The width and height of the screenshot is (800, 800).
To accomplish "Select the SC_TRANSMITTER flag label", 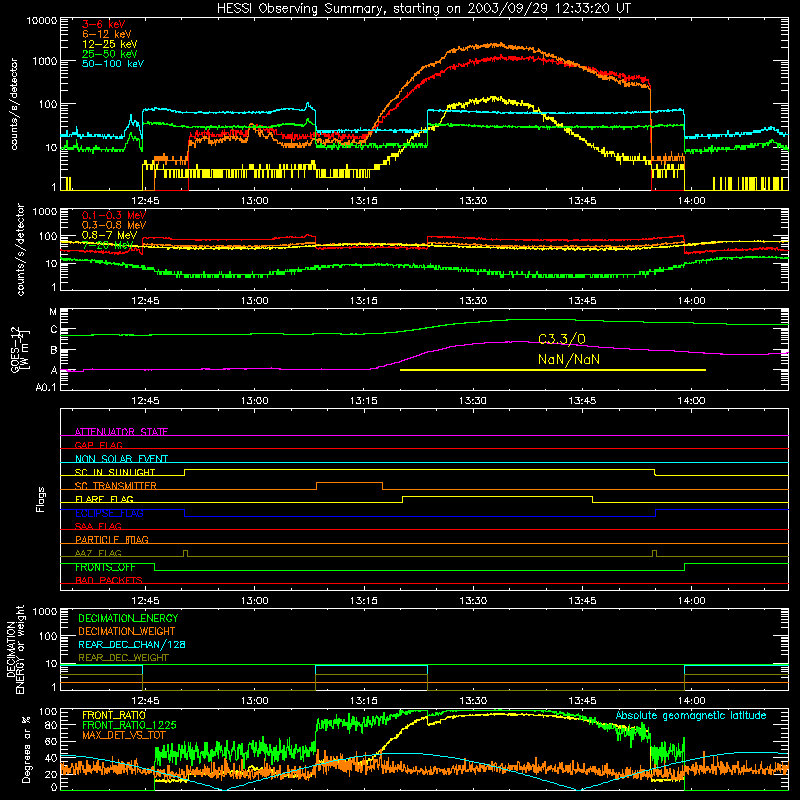I will pyautogui.click(x=116, y=486).
